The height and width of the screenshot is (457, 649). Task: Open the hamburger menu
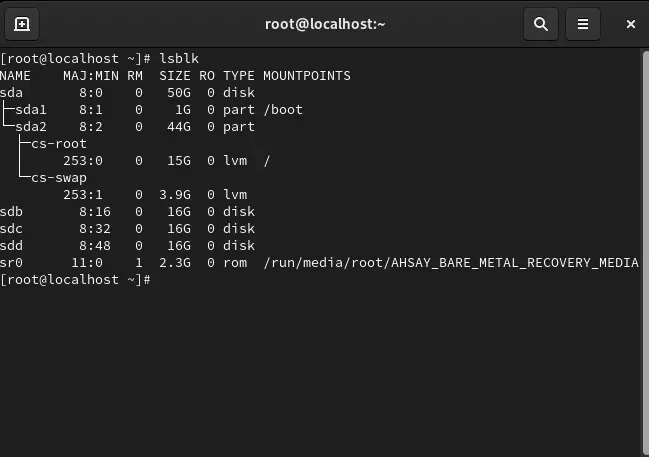coord(583,23)
